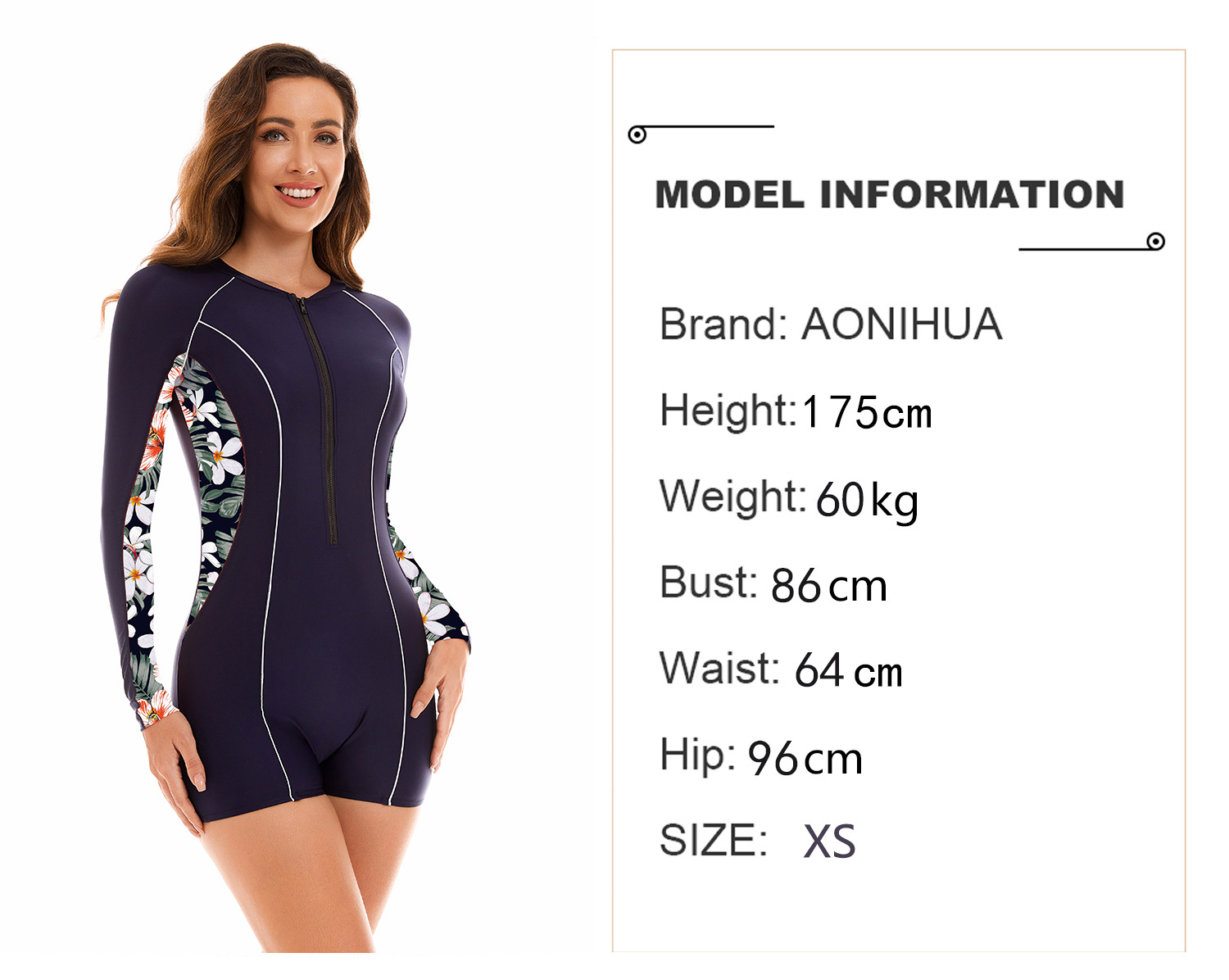Click the swimsuit front zipper

pyautogui.click(x=319, y=420)
